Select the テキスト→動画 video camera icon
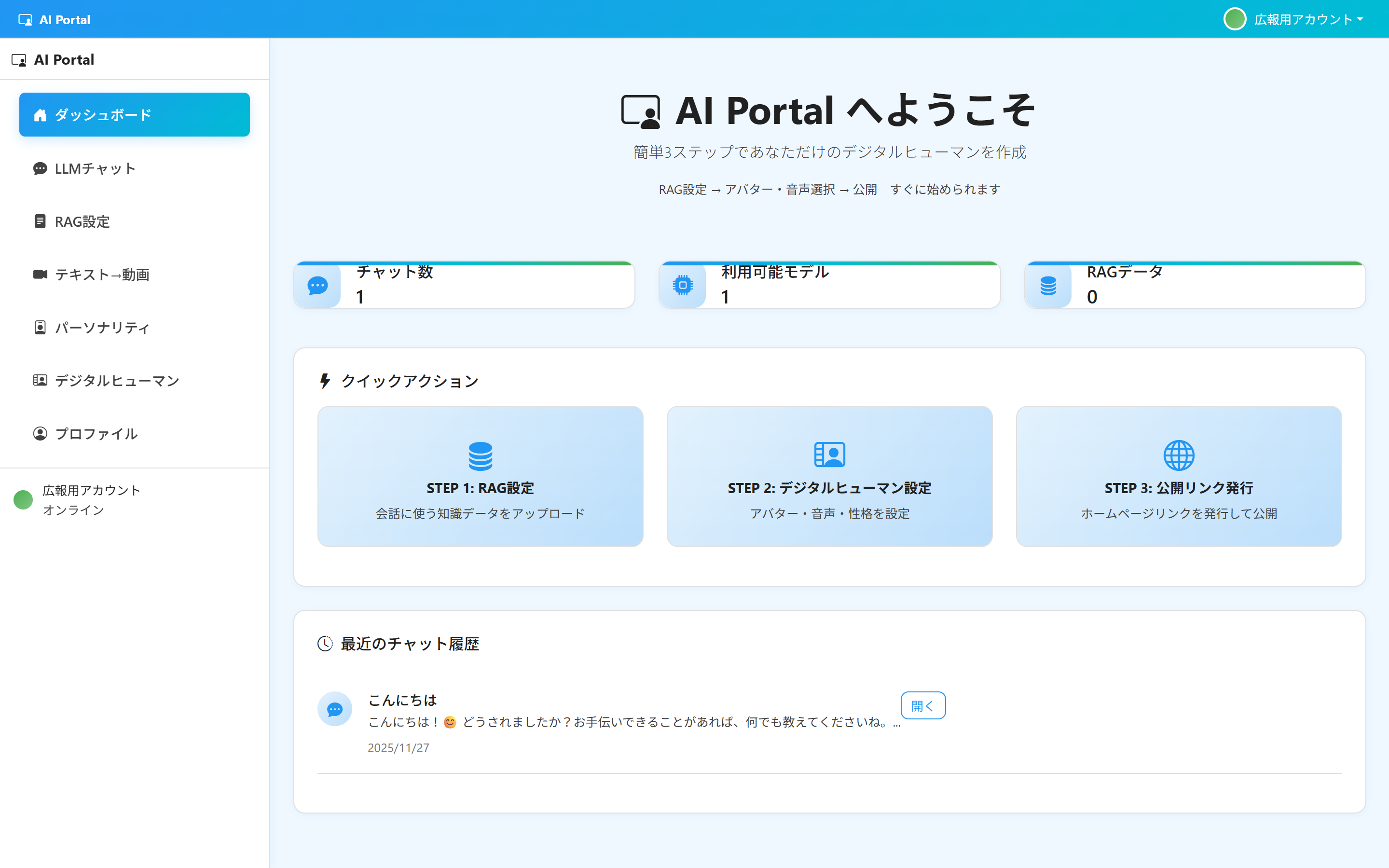1389x868 pixels. 39,275
